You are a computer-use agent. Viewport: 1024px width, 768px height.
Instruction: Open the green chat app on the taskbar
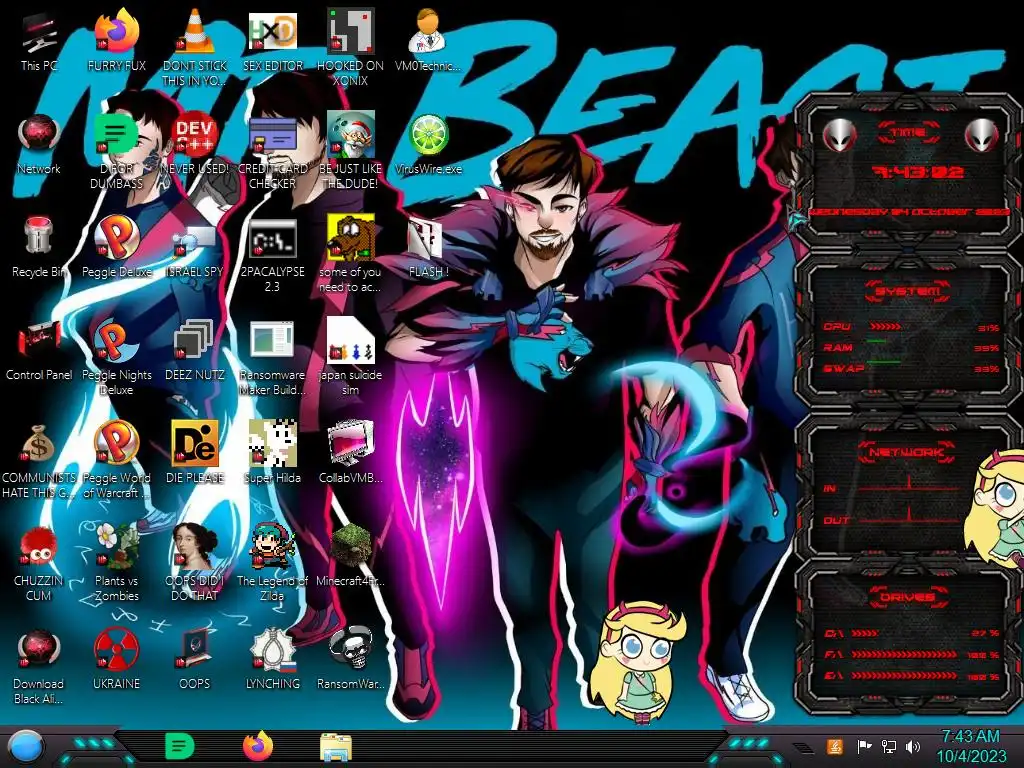[x=180, y=746]
